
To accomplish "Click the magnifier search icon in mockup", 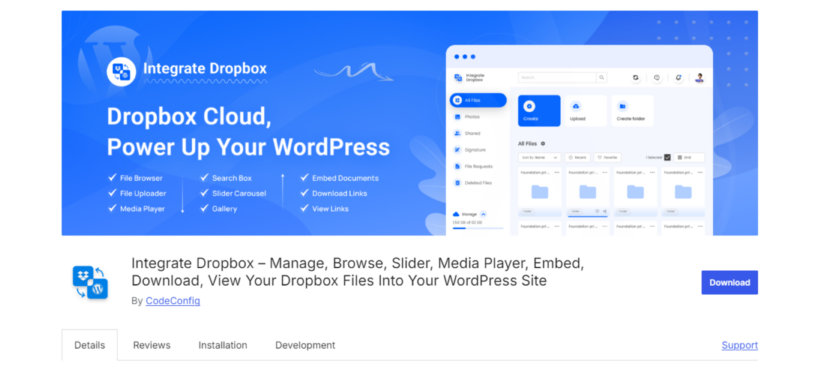I will click(x=602, y=77).
